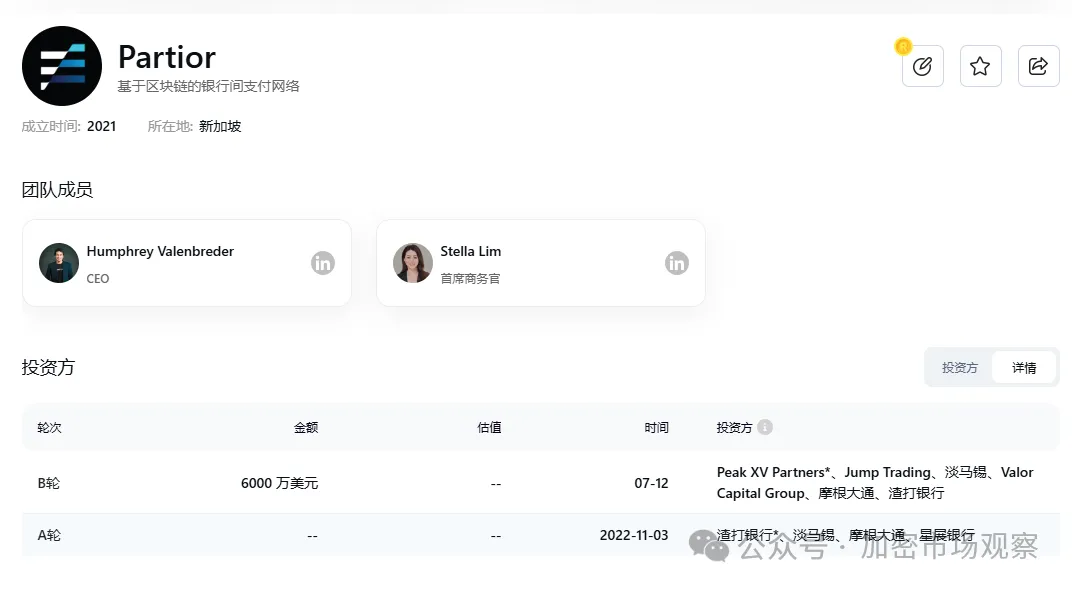Screen dimensions: 1072x589
Task: Click the Partior logo
Action: click(62, 66)
